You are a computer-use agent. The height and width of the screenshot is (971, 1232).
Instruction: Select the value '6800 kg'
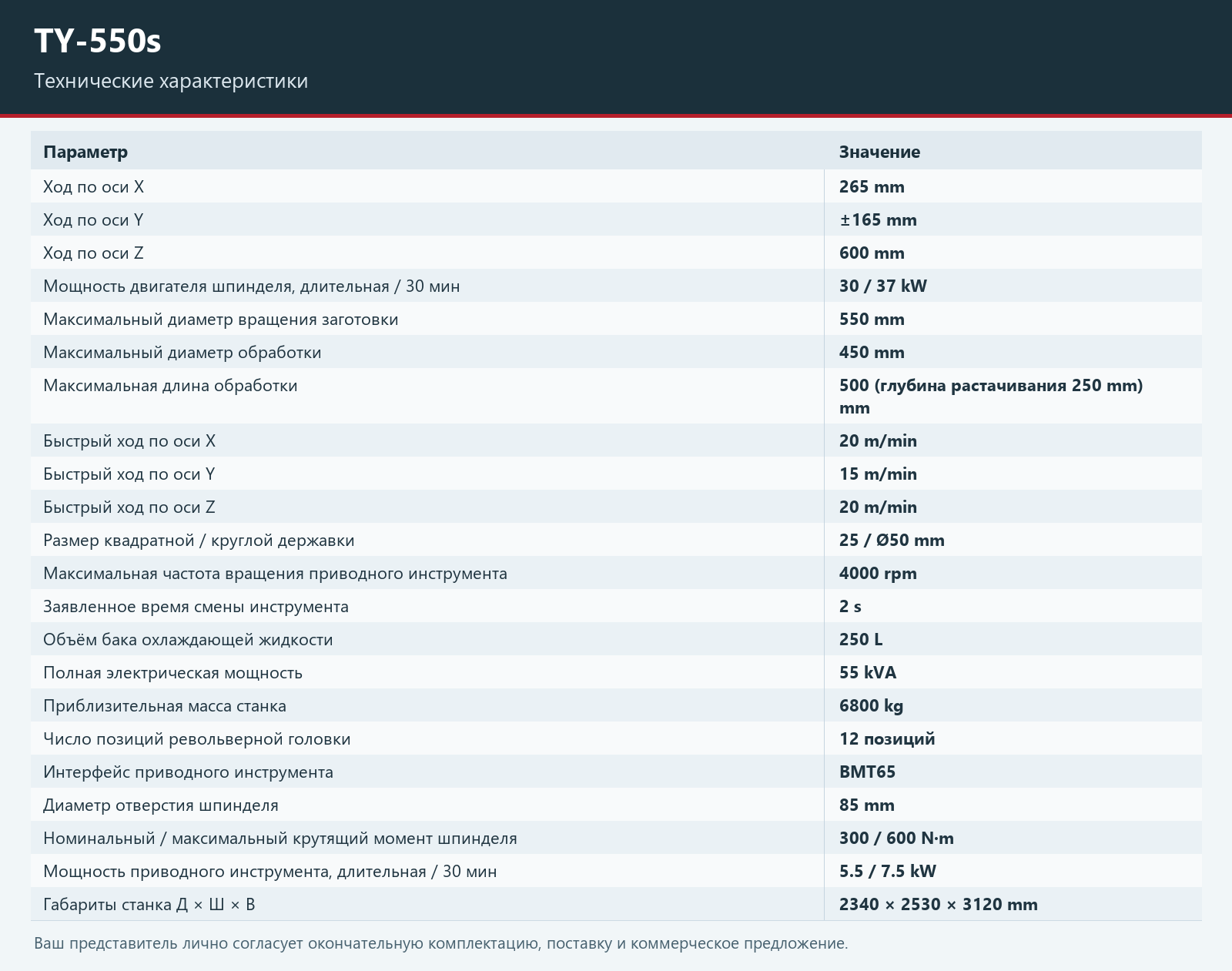point(871,705)
